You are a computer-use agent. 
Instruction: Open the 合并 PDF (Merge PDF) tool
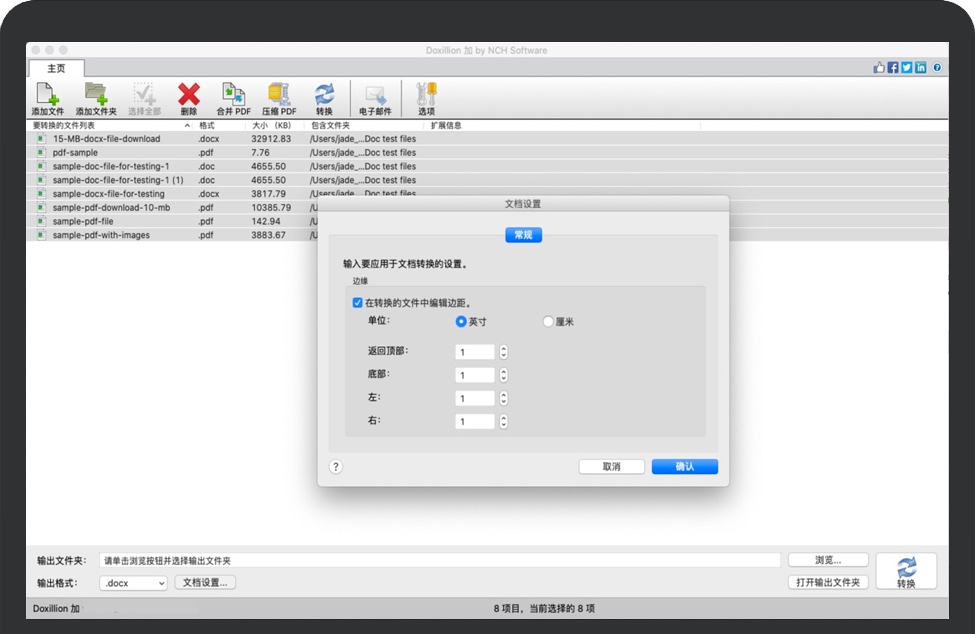click(233, 97)
